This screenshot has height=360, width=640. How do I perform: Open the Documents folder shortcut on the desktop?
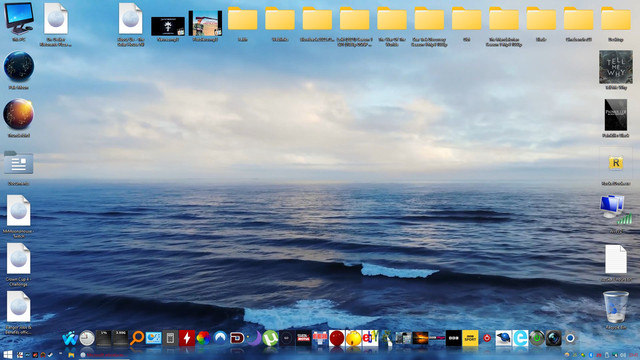[x=19, y=162]
